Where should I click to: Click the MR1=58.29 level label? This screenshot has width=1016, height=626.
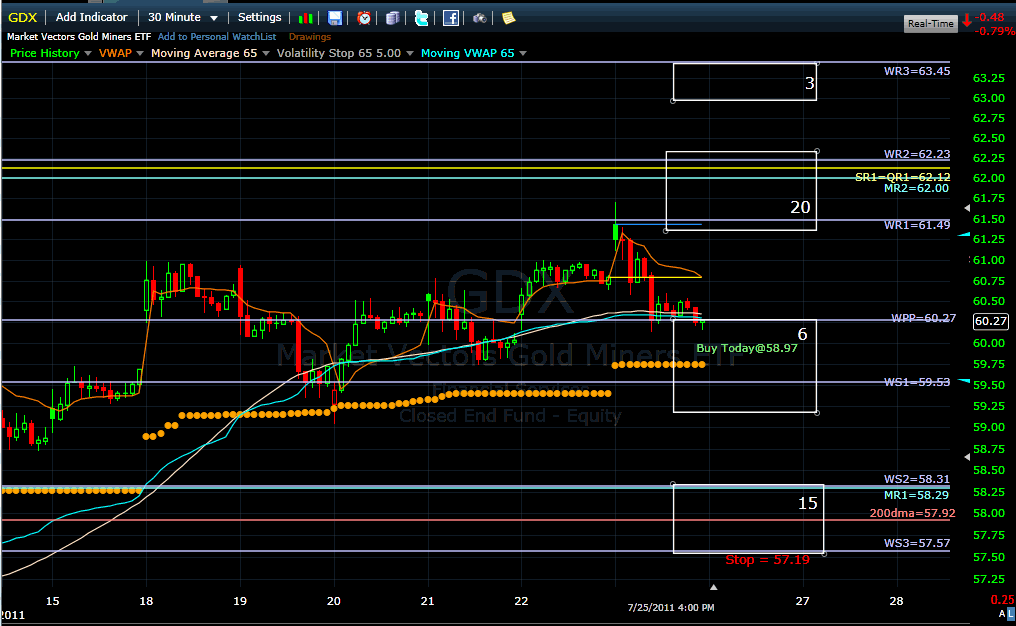(916, 495)
